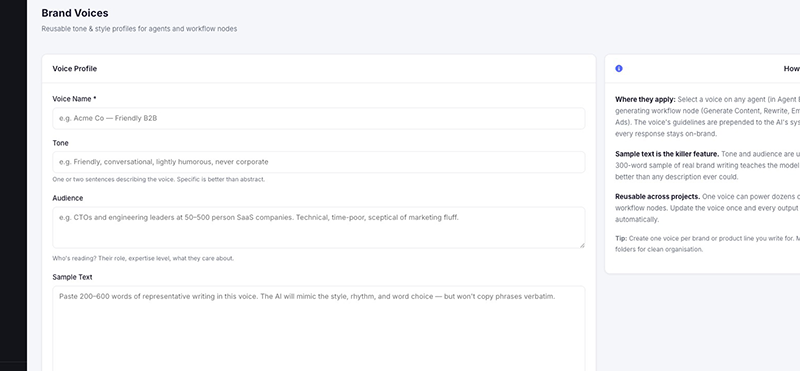Click the Sample Text textarea
The image size is (800, 371).
(x=318, y=328)
